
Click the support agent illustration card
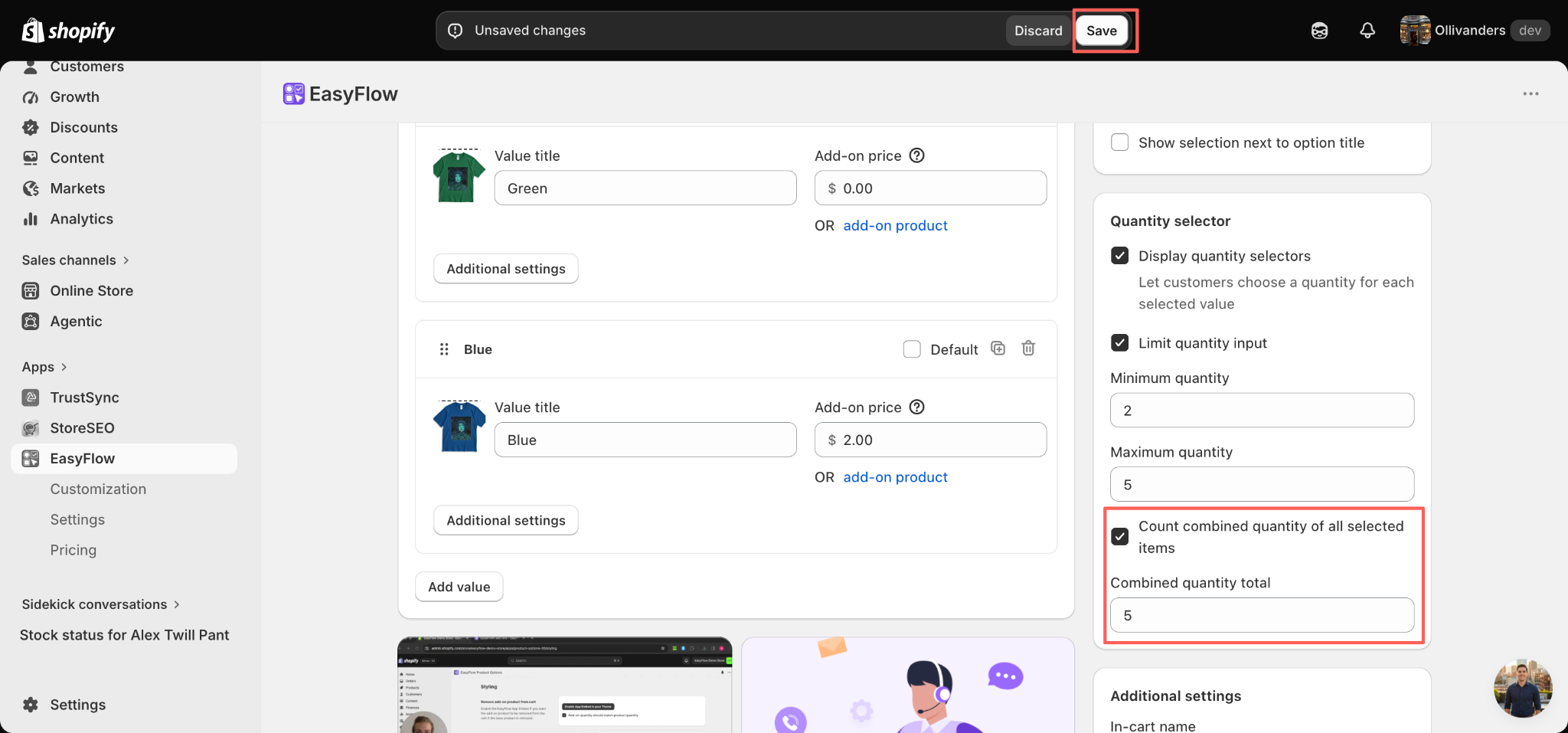(908, 685)
